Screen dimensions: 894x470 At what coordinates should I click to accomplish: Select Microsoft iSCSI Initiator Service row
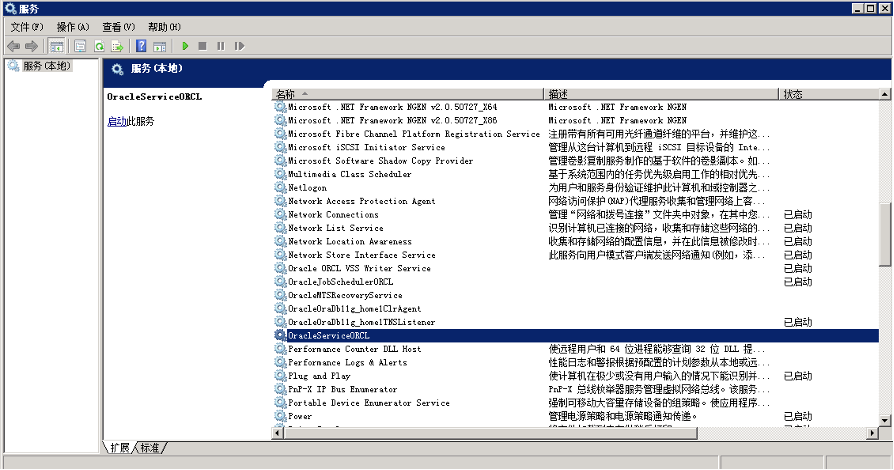576,148
